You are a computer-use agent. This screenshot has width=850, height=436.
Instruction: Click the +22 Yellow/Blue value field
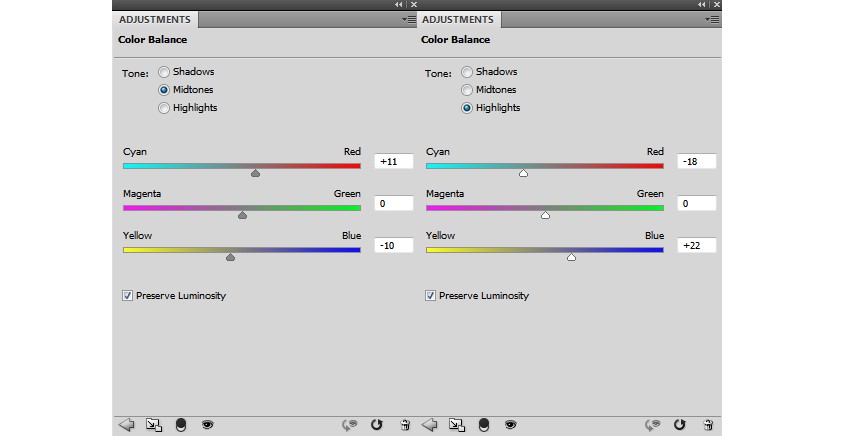point(697,245)
